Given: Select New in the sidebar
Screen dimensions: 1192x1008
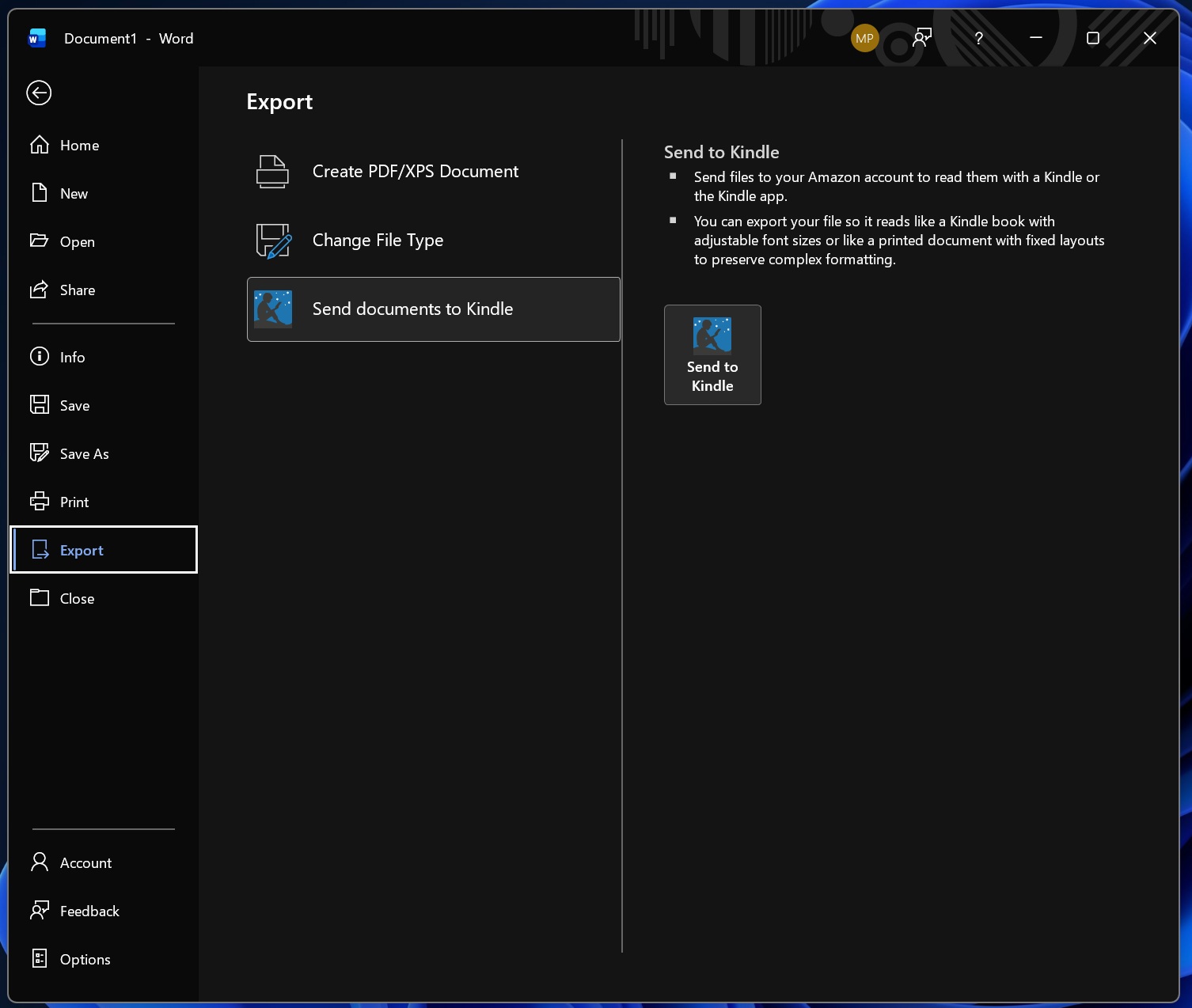Looking at the screenshot, I should (104, 193).
